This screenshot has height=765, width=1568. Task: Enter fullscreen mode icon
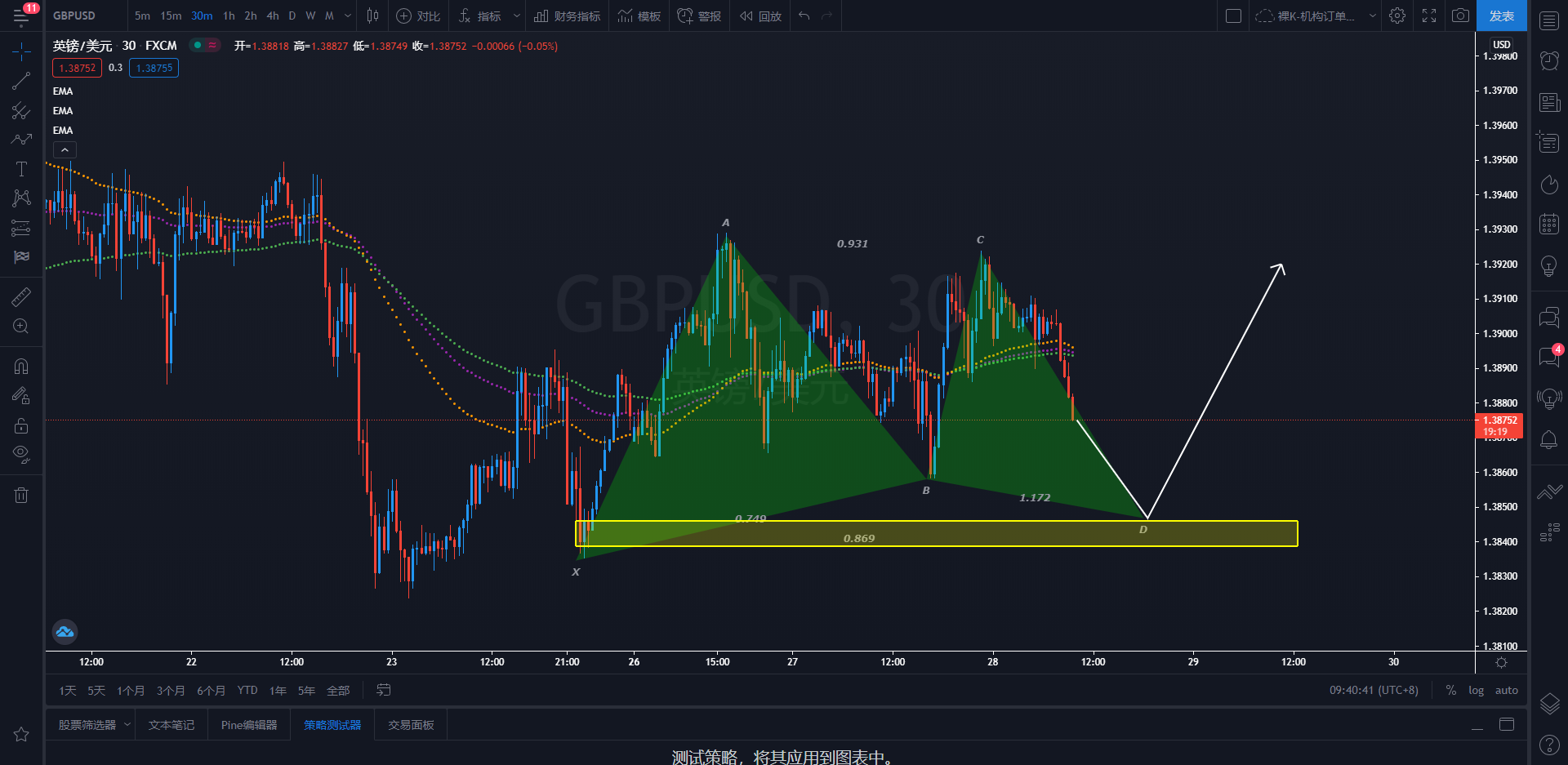pos(1429,16)
